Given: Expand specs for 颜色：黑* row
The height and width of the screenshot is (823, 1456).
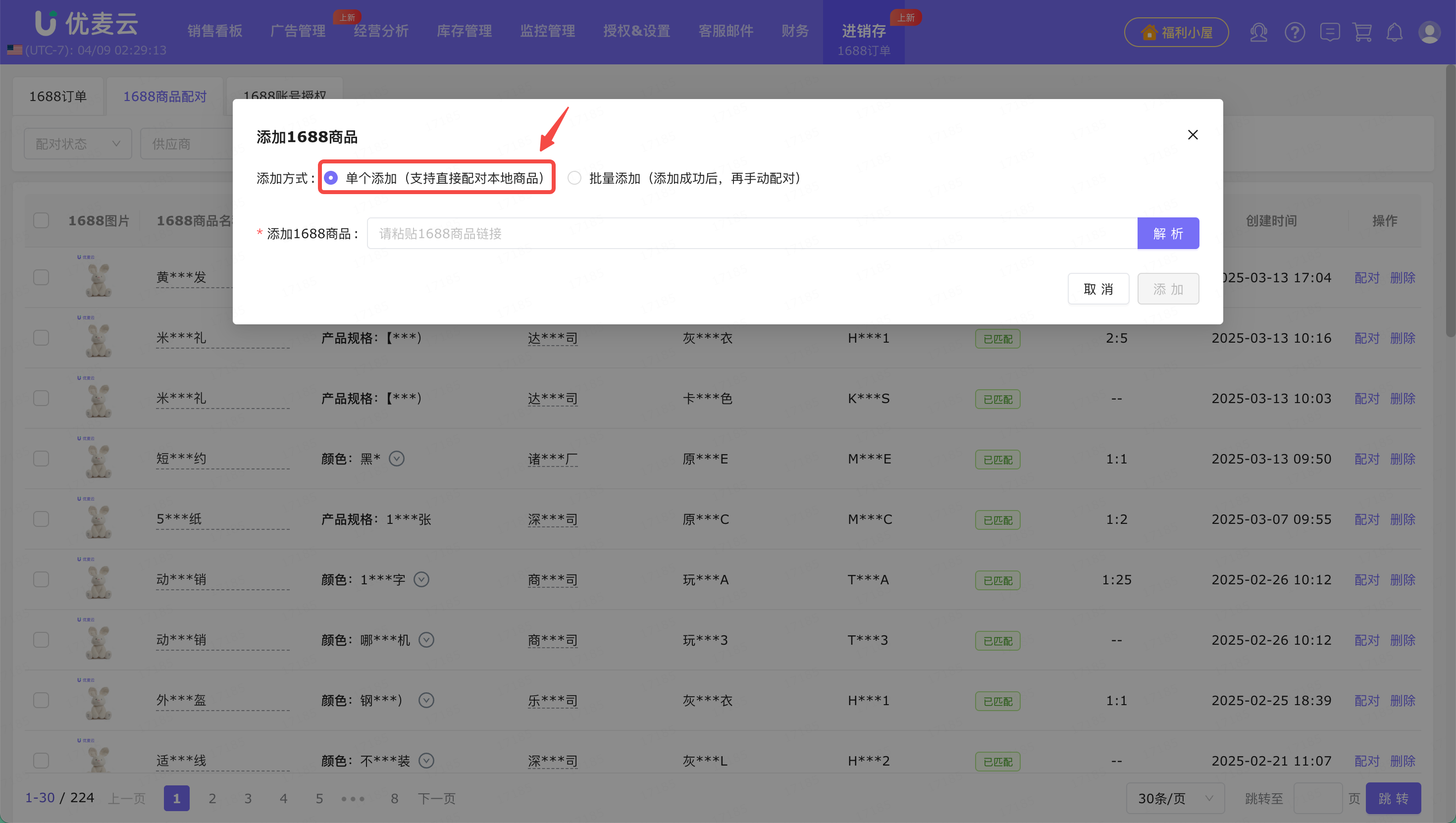Looking at the screenshot, I should (x=397, y=459).
